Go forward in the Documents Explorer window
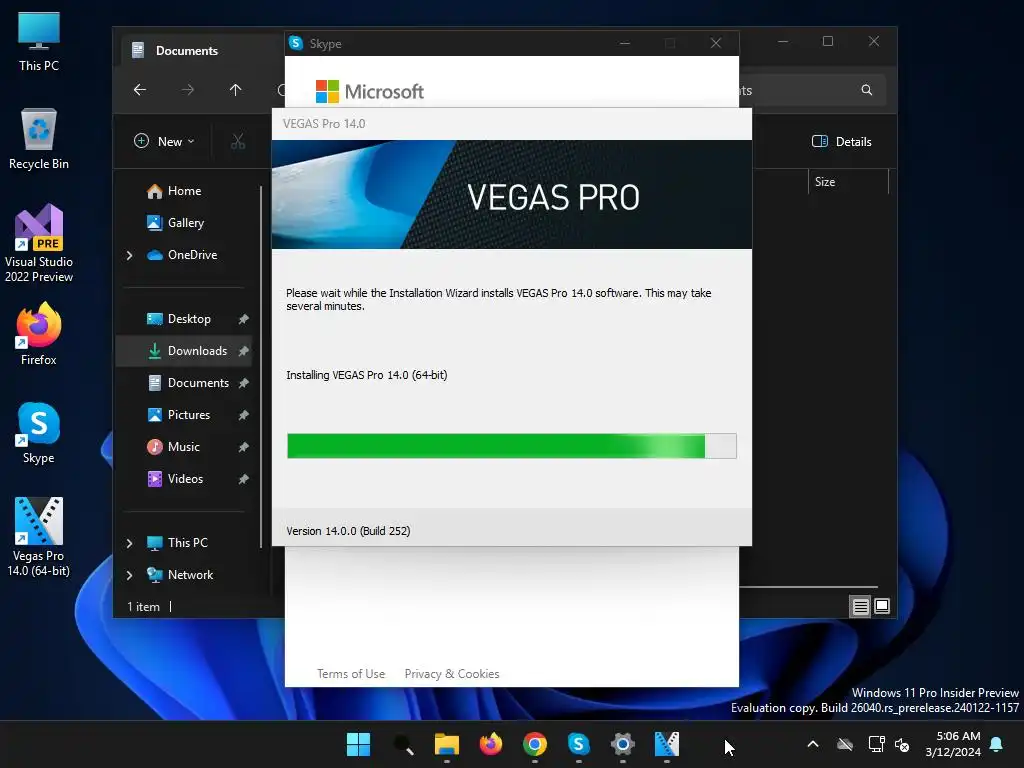This screenshot has width=1024, height=768. click(x=187, y=89)
